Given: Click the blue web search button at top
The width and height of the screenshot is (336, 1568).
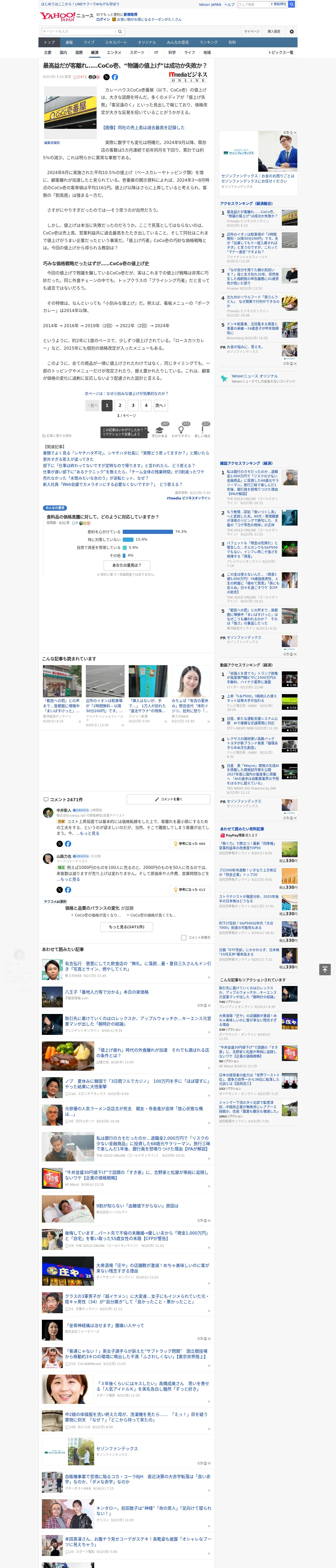Looking at the screenshot, I should [292, 4].
